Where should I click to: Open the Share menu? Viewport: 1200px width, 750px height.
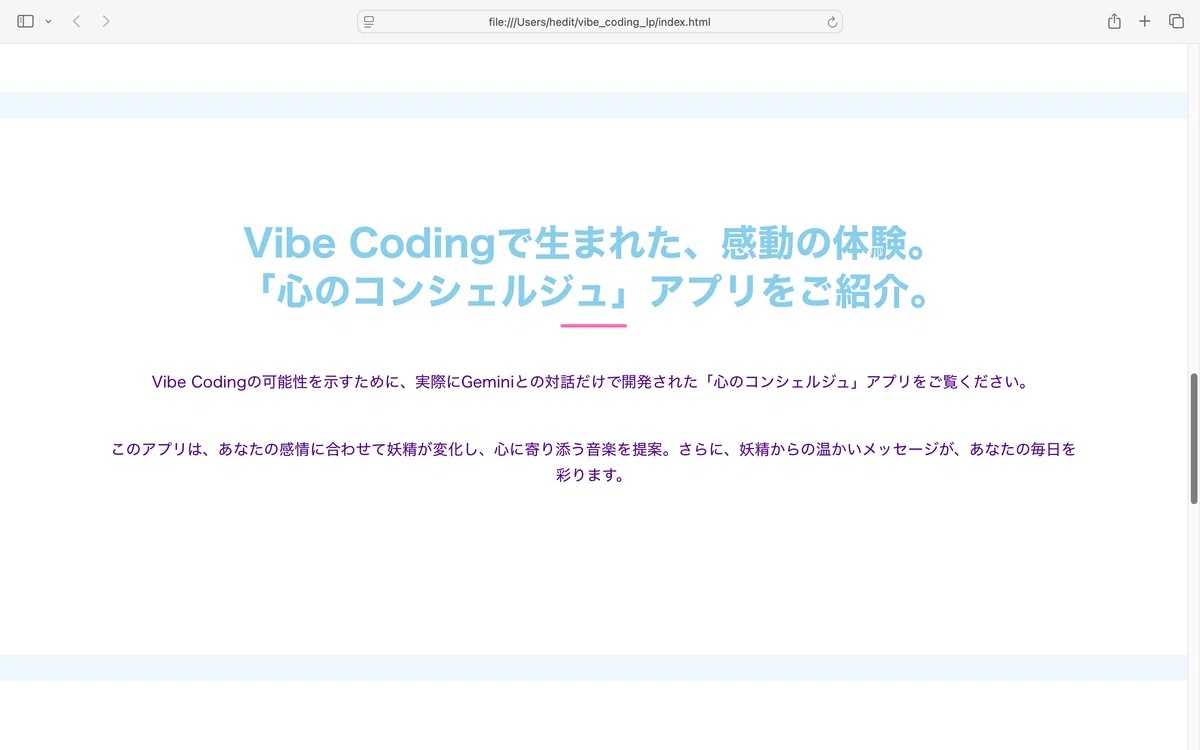pos(1114,21)
